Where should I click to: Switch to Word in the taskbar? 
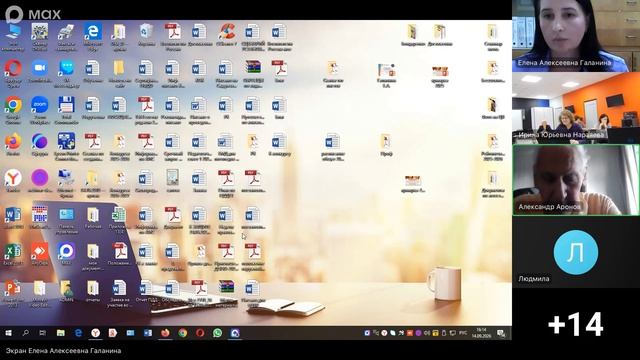148,333
